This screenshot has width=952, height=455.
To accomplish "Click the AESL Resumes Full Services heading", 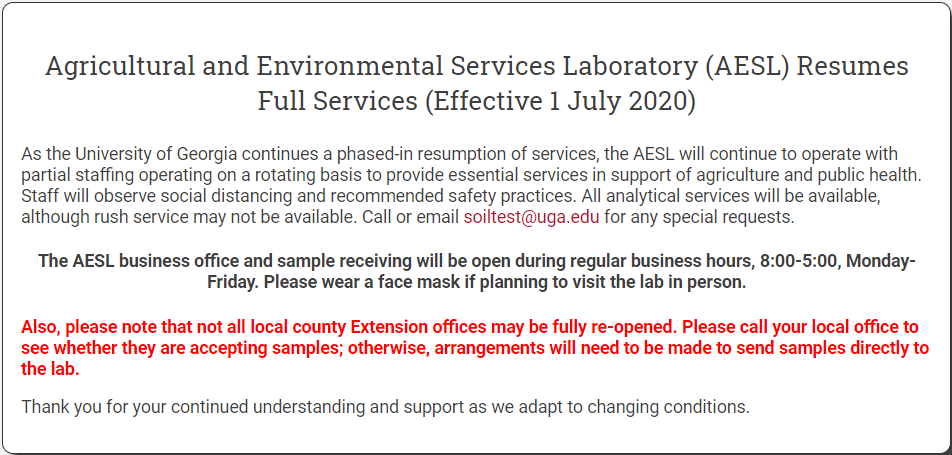I will click(x=477, y=84).
